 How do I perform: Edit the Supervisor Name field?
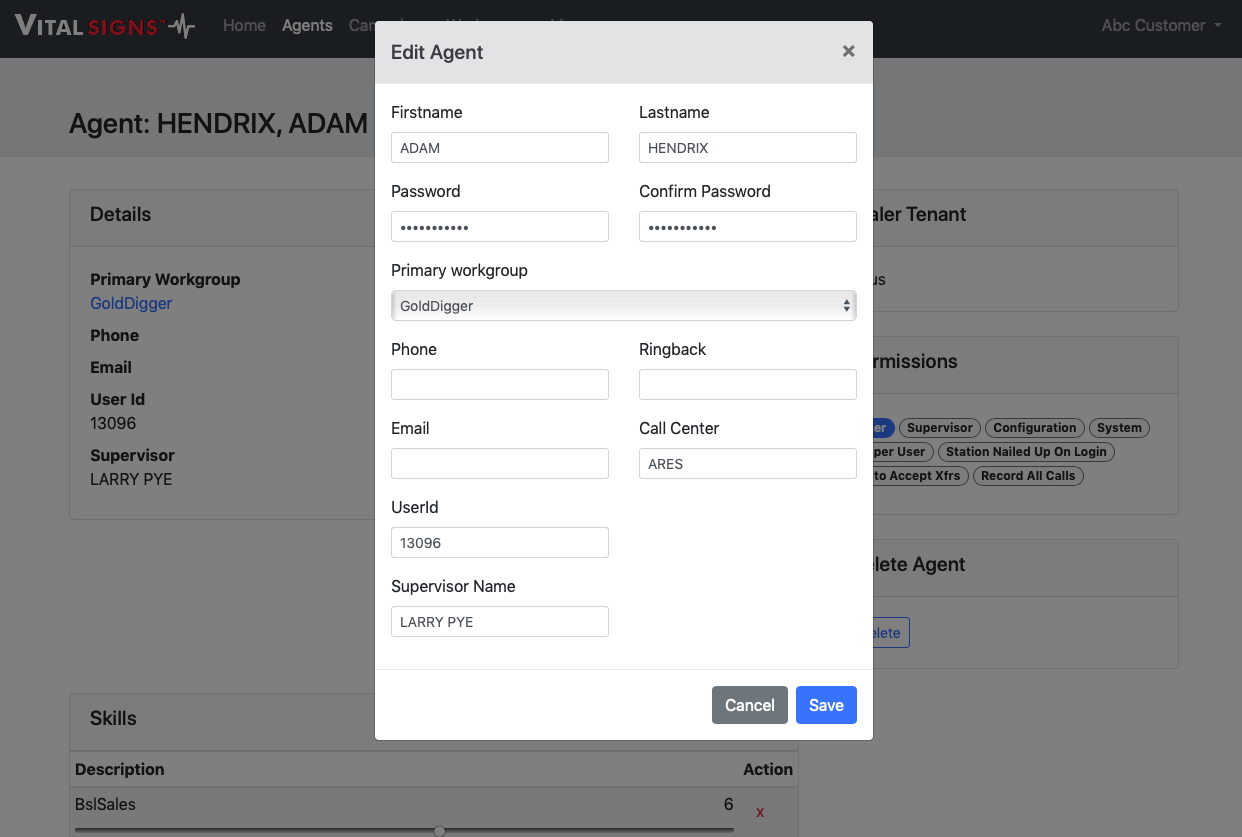point(499,622)
